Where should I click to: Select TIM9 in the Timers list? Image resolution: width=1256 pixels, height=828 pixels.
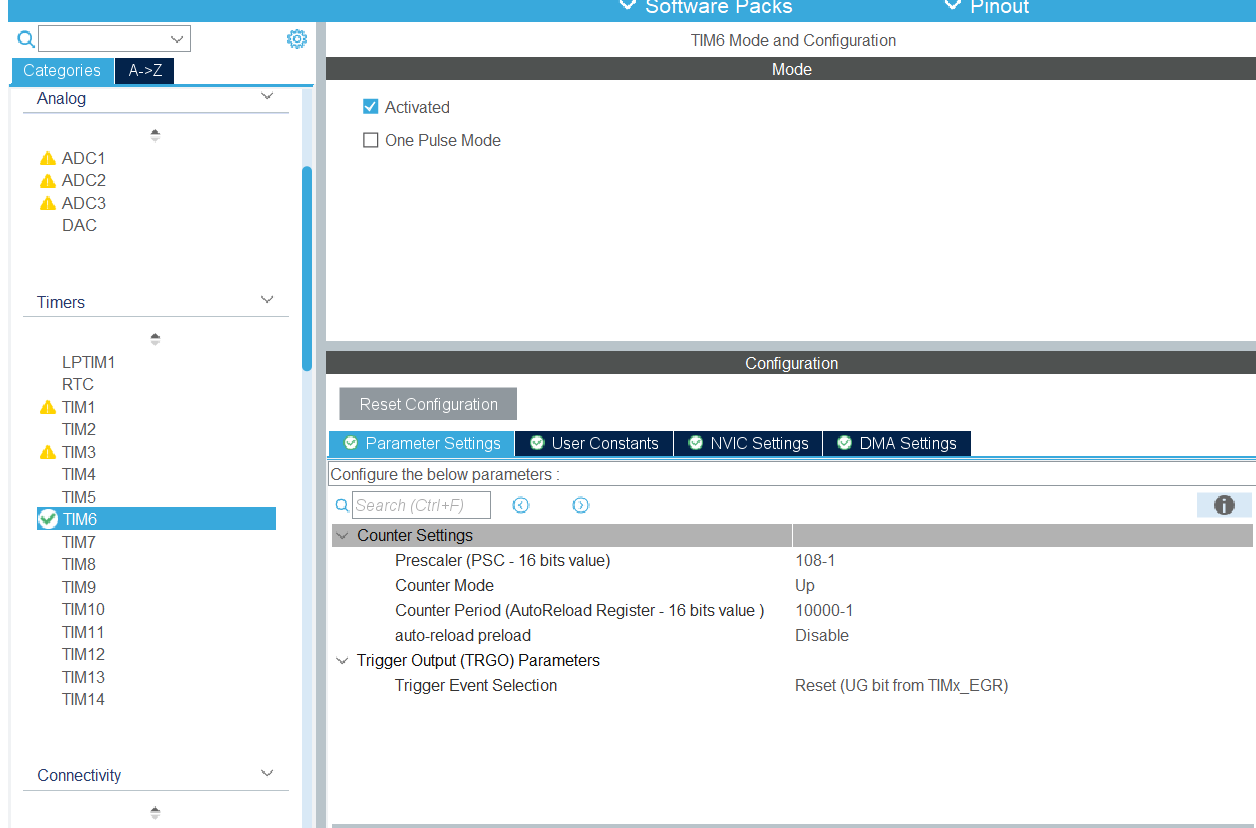tap(79, 587)
